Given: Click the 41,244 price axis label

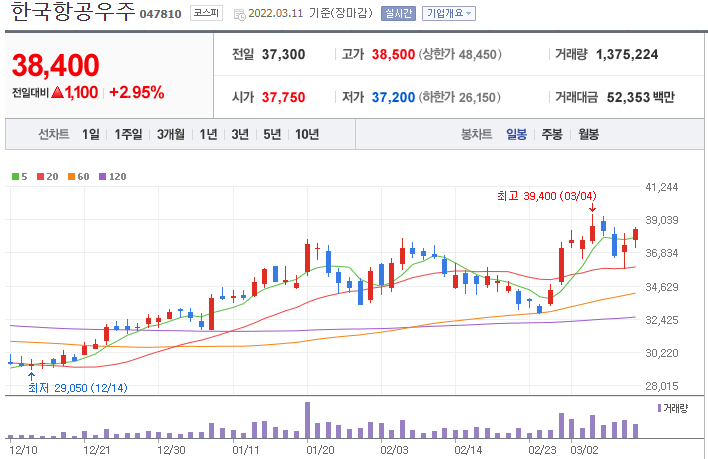Looking at the screenshot, I should click(661, 187).
